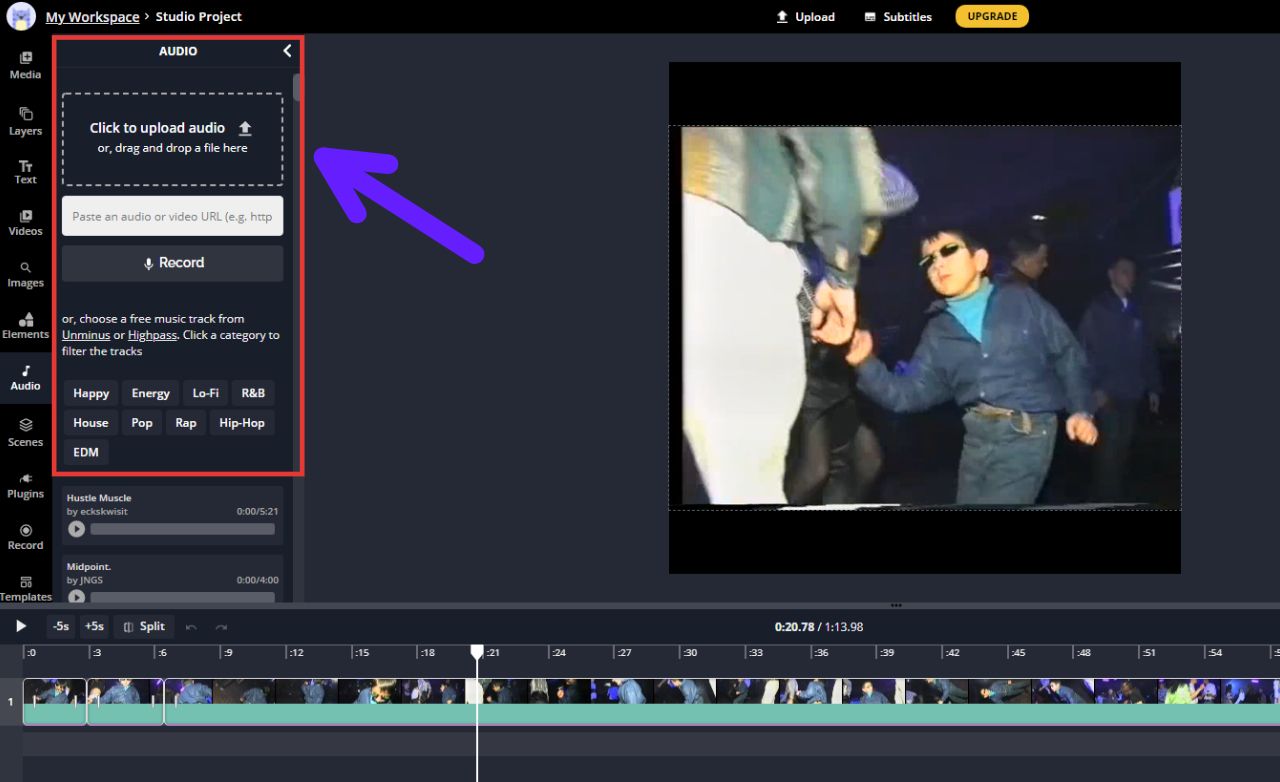
Task: Collapse the Audio panel
Action: 287,50
